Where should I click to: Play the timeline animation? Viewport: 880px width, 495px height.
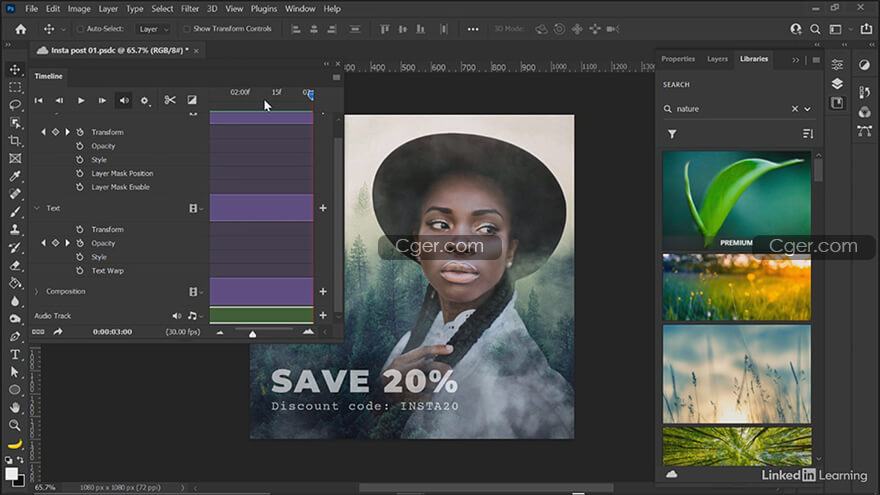[81, 100]
